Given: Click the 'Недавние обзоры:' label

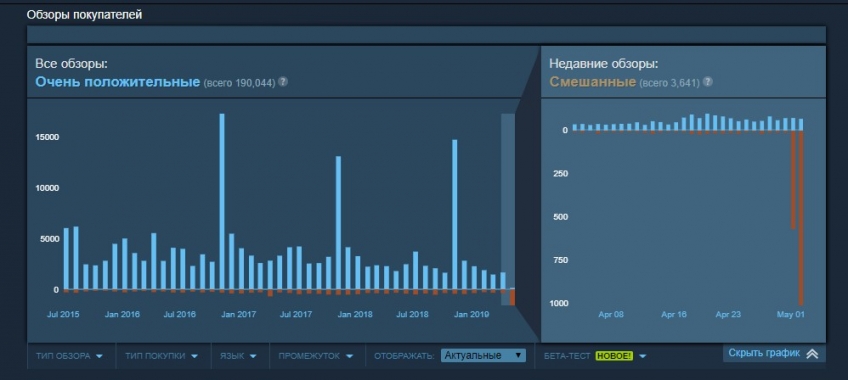Looking at the screenshot, I should click(x=604, y=64).
